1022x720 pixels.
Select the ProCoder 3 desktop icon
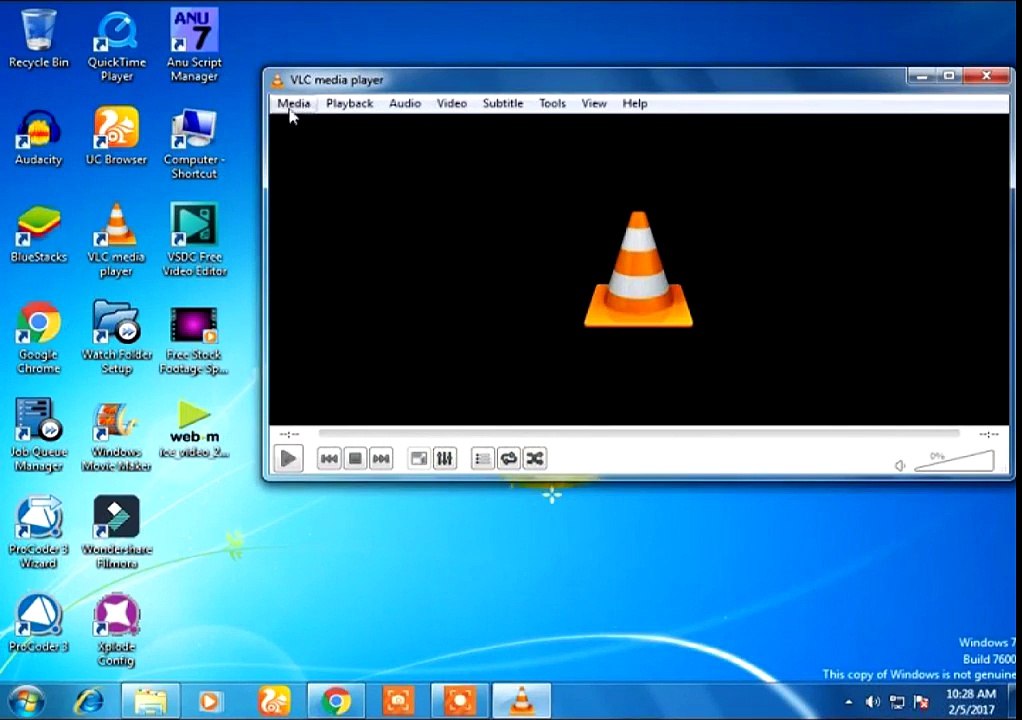38,623
